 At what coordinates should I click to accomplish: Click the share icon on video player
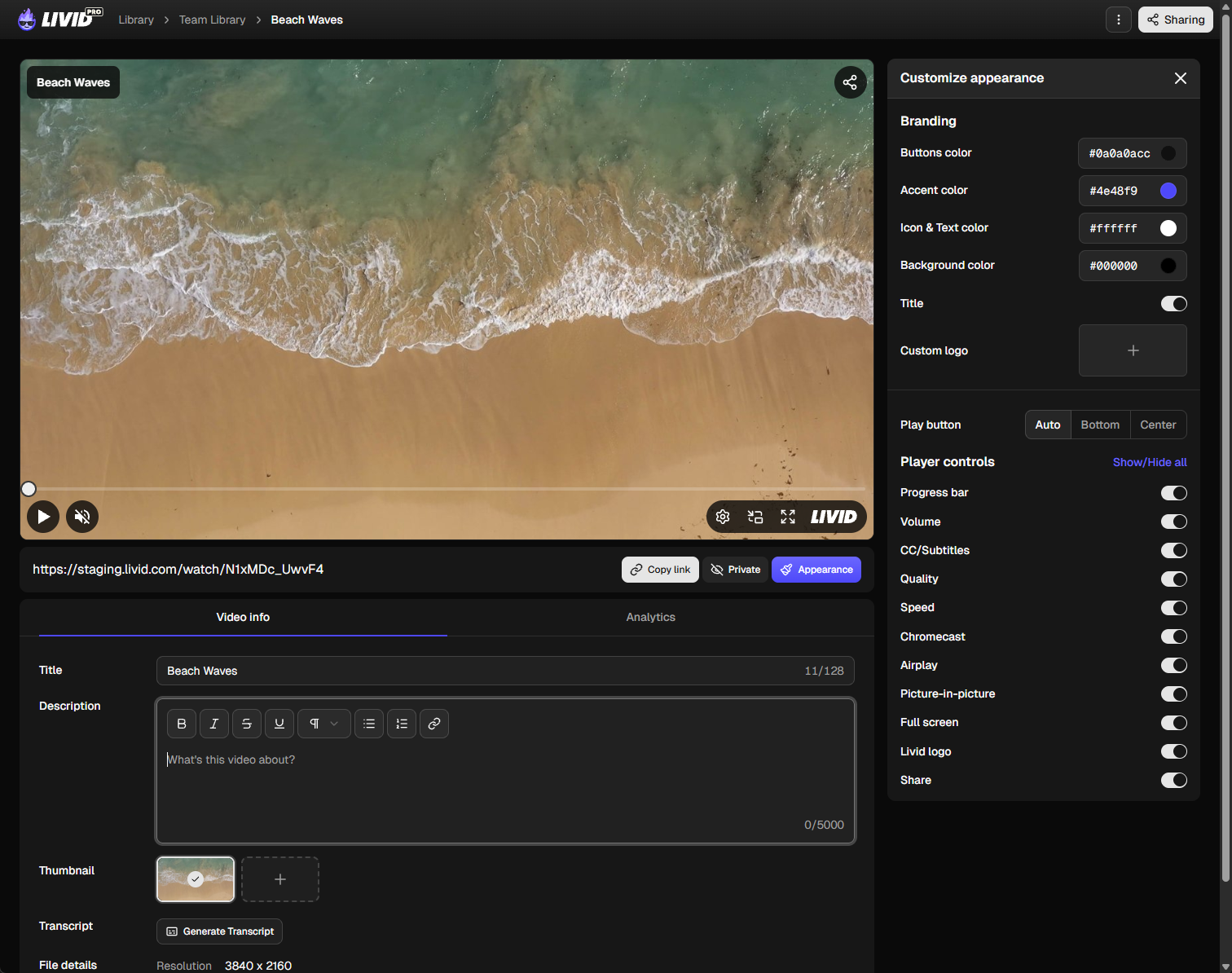click(850, 82)
